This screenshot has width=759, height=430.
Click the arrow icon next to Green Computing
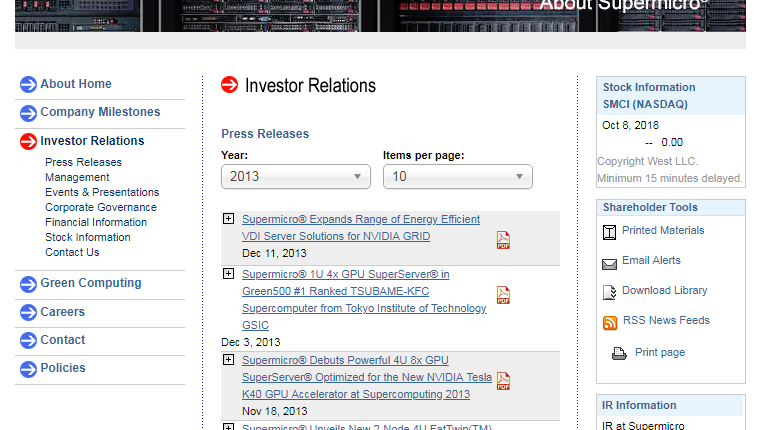(28, 284)
